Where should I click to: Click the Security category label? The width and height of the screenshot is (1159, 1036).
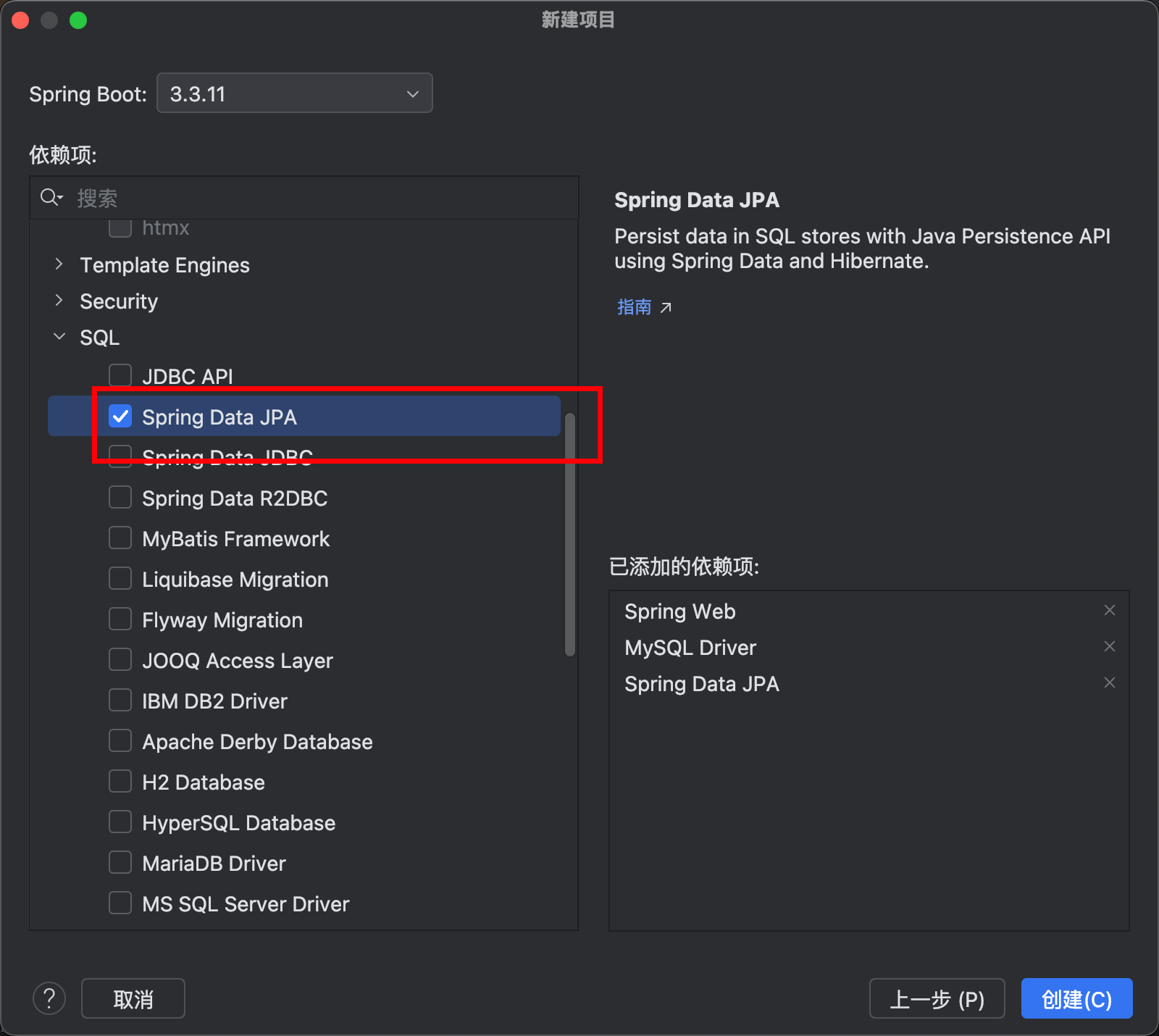(119, 301)
